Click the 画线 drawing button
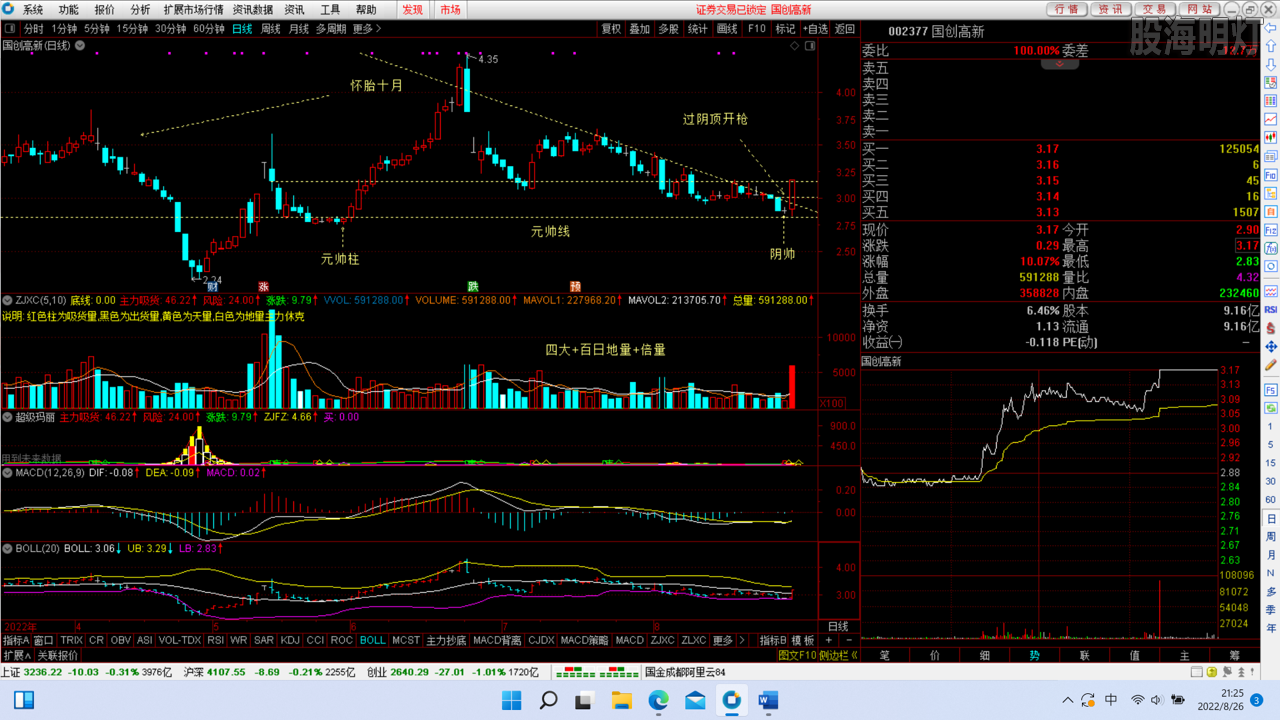 [727, 29]
